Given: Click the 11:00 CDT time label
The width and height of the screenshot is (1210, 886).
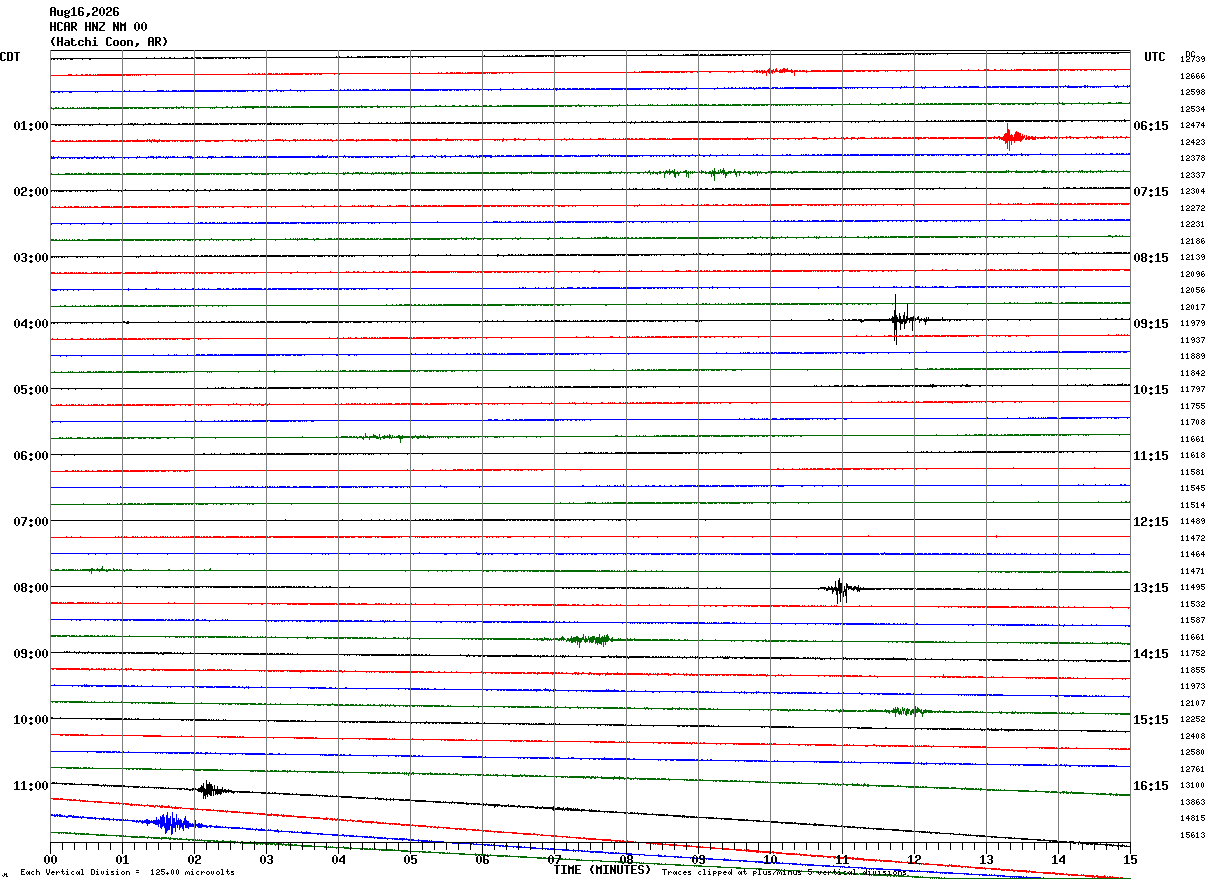Looking at the screenshot, I should coord(31,786).
